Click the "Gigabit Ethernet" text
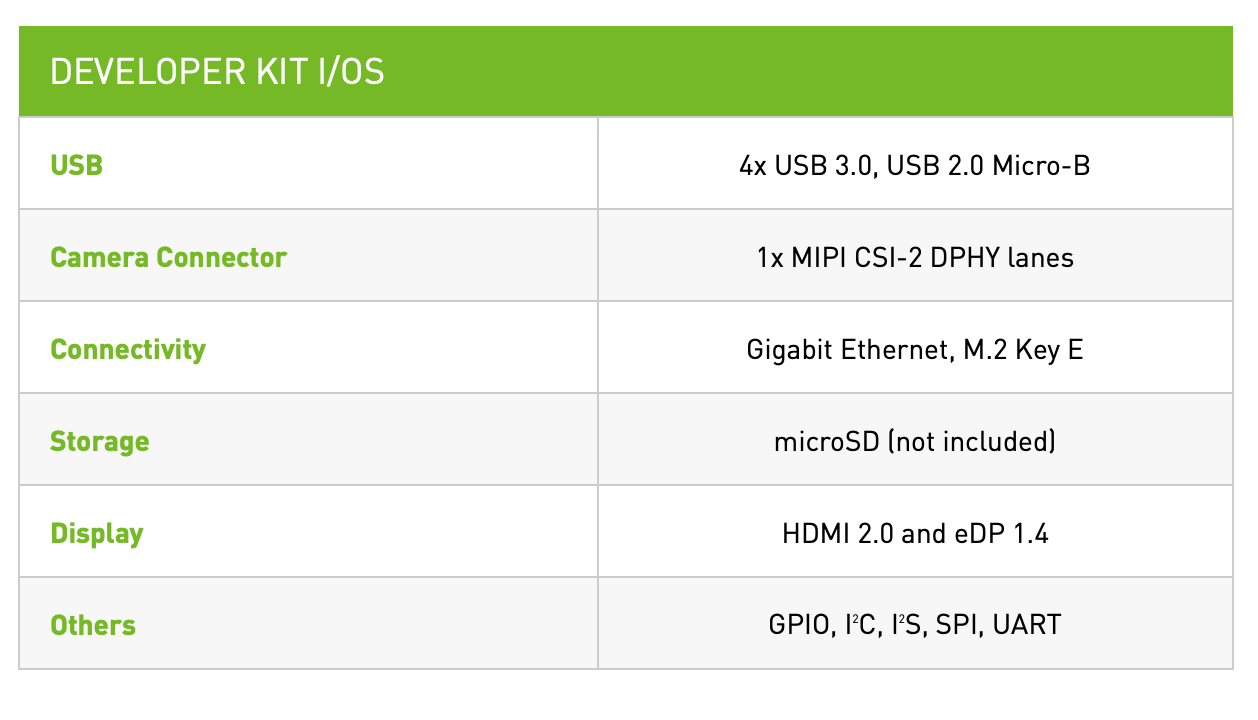1258x720 pixels. (842, 349)
